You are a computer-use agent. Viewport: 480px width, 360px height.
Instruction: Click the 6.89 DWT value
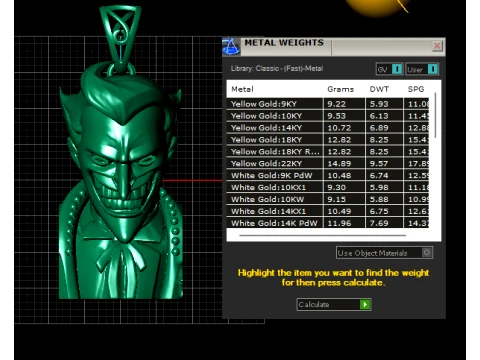379,128
